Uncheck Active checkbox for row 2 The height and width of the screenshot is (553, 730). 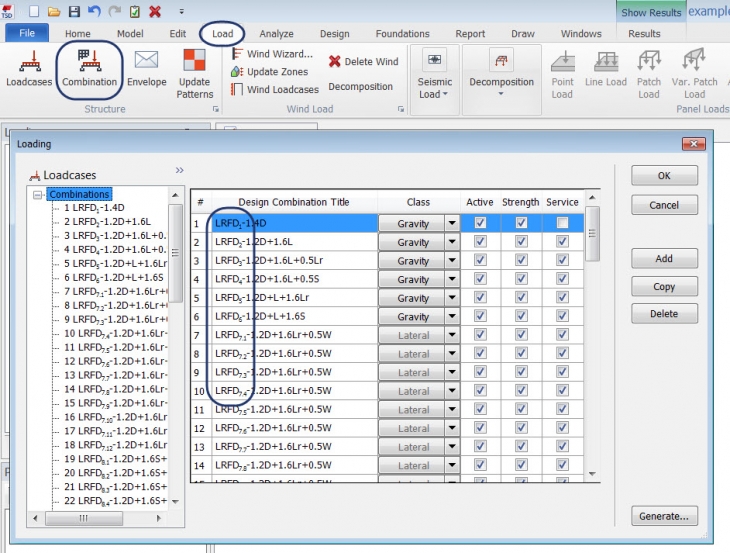480,242
